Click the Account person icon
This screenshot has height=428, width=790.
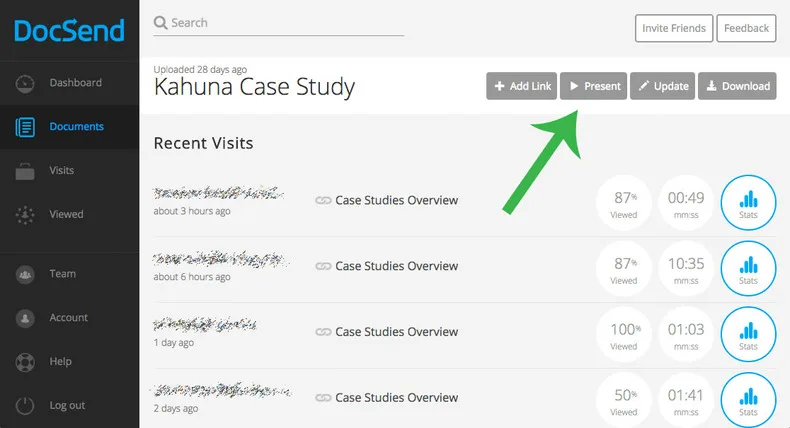25,318
